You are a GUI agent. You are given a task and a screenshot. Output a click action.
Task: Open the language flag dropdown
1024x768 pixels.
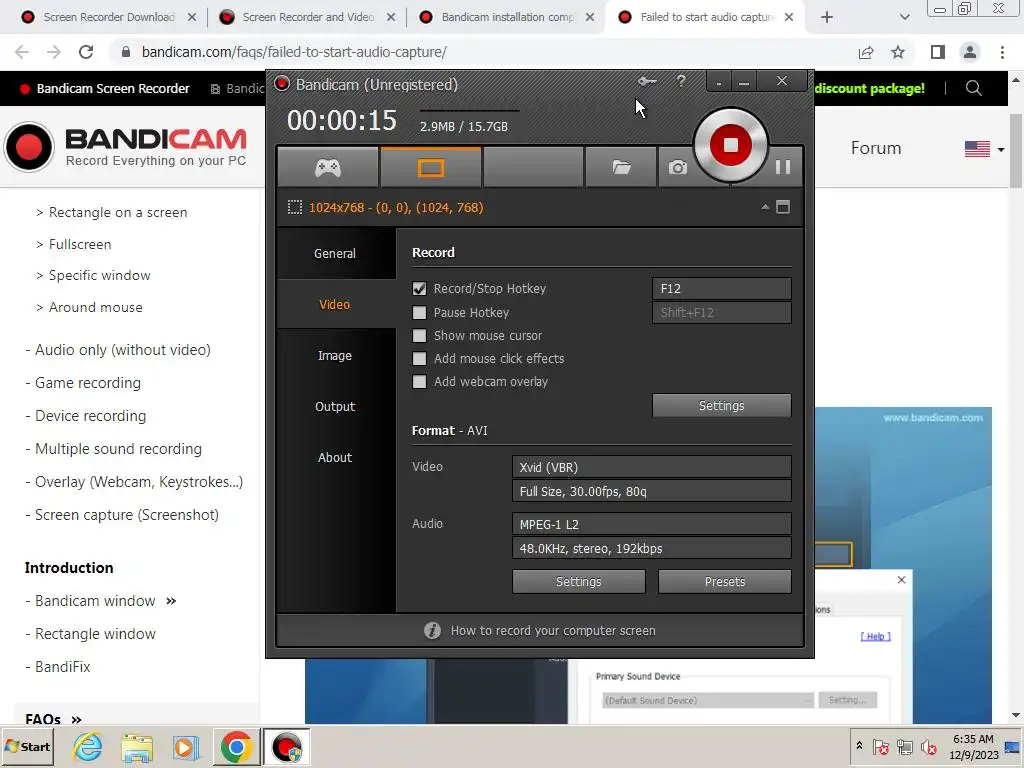point(984,149)
